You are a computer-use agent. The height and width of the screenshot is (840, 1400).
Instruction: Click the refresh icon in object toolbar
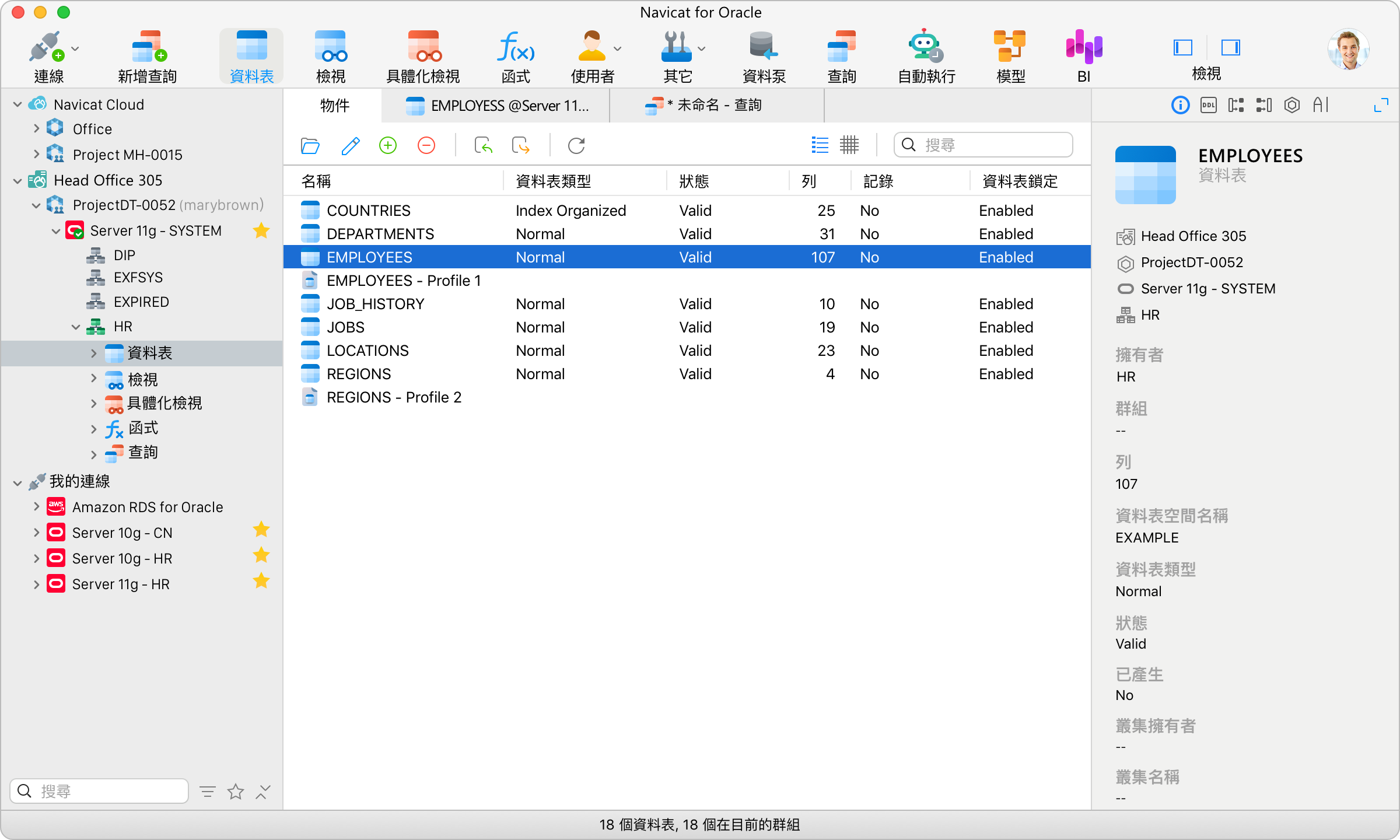(576, 145)
